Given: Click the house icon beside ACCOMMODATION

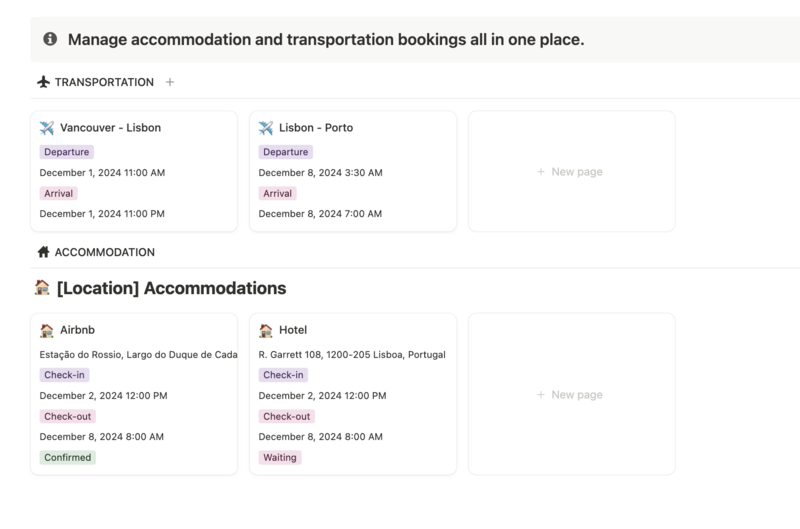Looking at the screenshot, I should [x=43, y=252].
